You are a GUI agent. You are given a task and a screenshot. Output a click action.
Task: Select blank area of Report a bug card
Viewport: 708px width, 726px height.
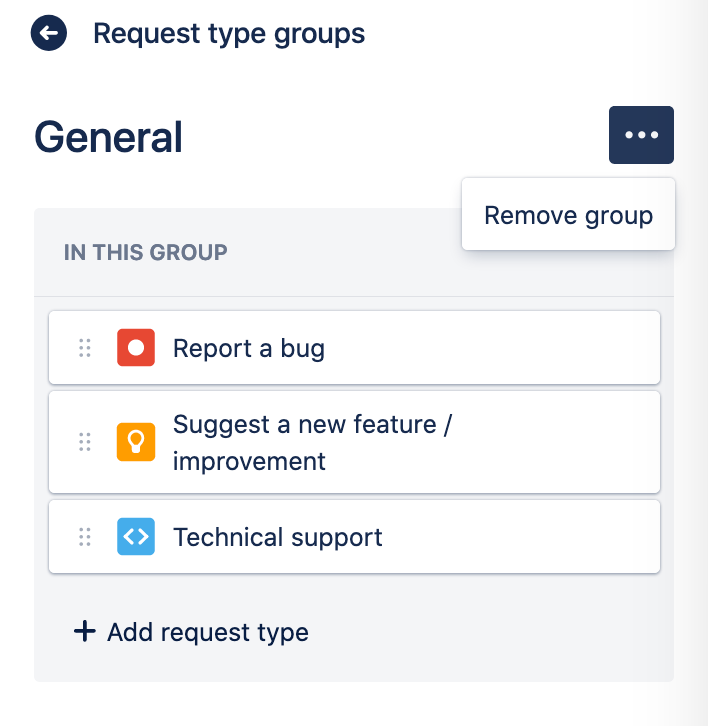click(500, 348)
